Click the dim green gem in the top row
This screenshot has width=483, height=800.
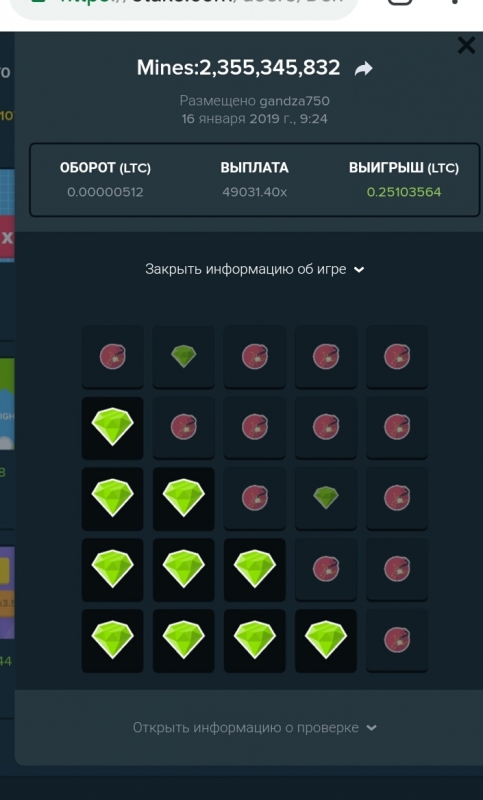coord(184,356)
